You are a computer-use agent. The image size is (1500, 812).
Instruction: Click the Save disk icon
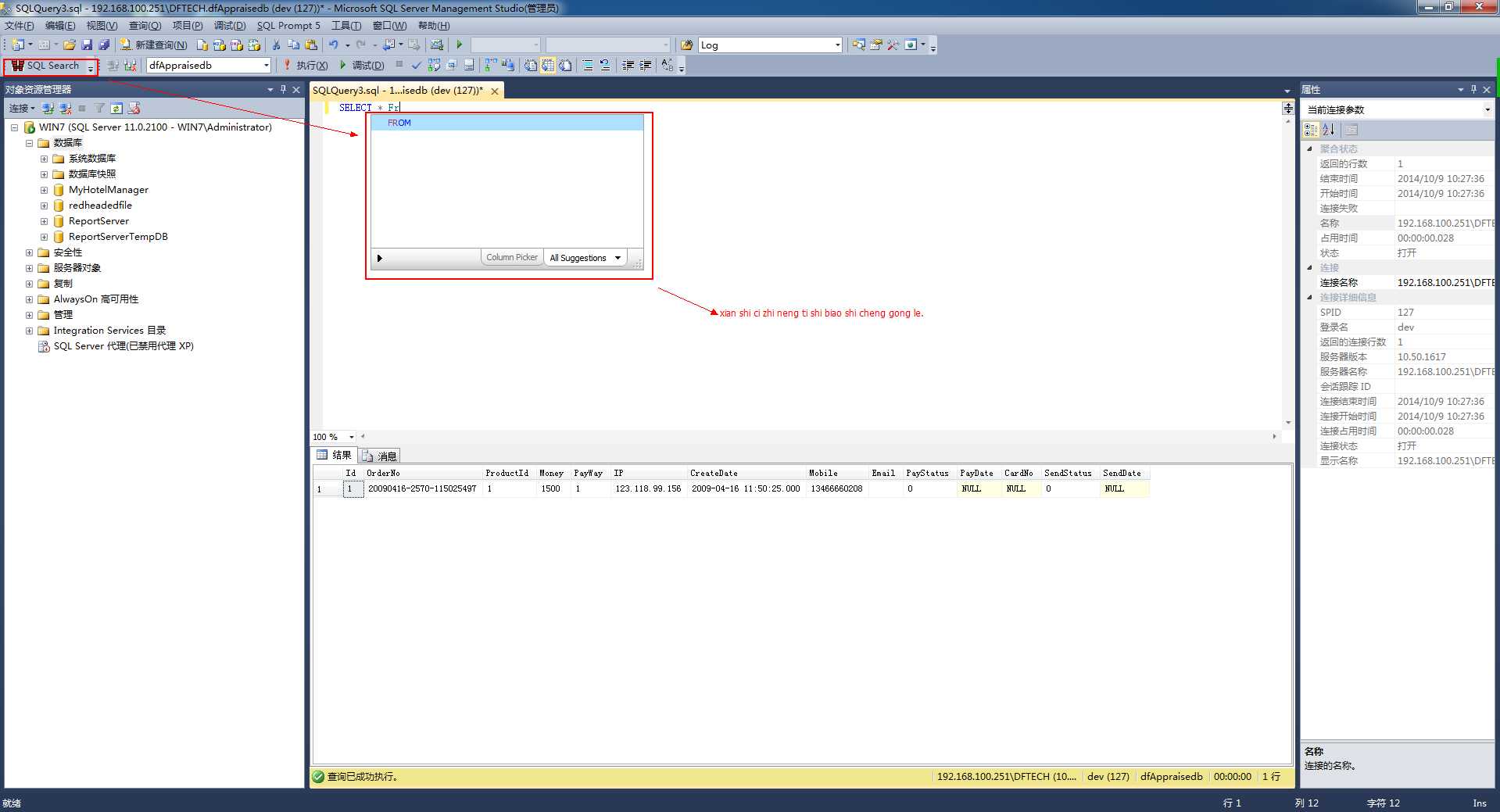coord(87,45)
